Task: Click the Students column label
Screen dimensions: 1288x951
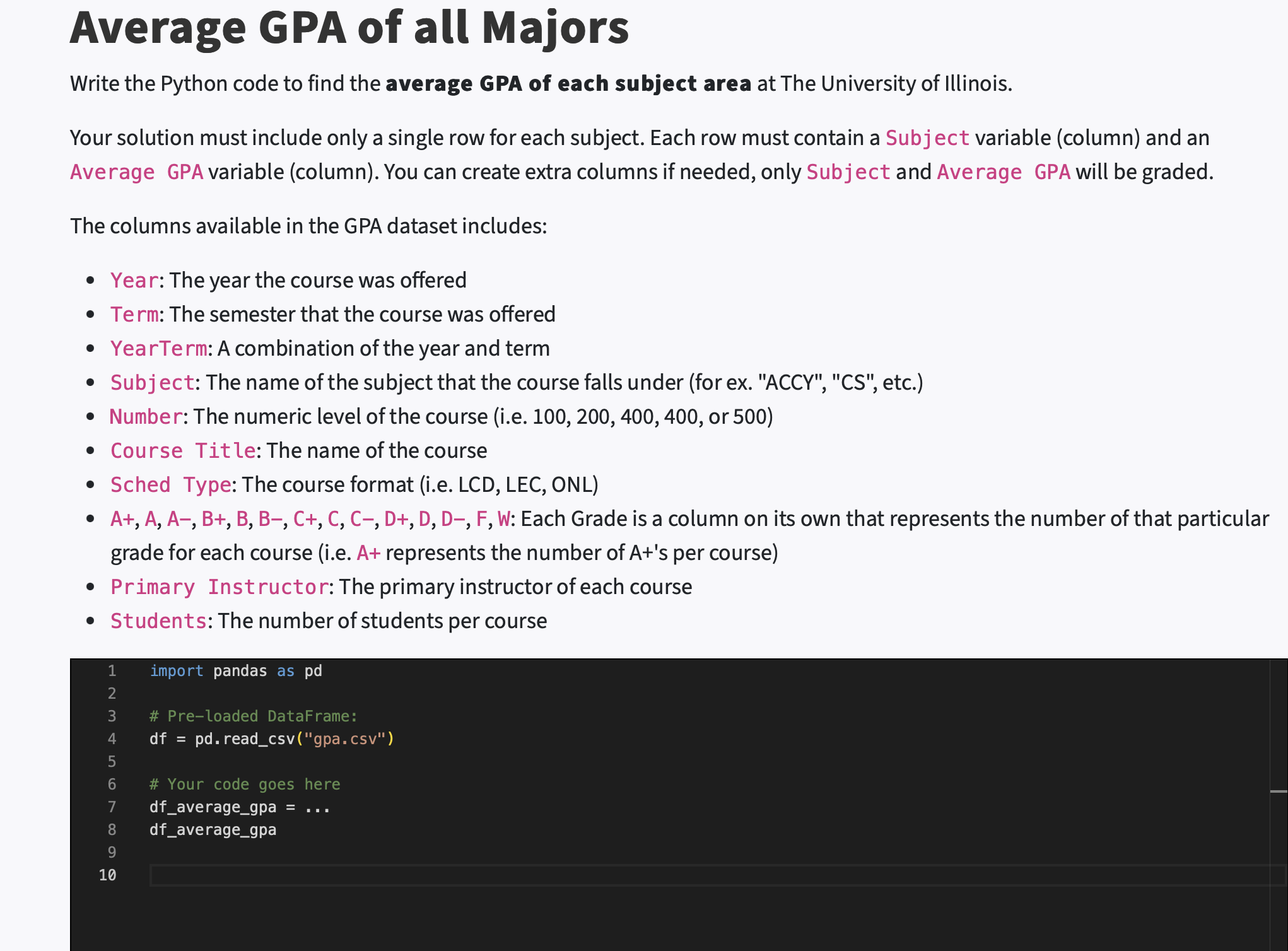Action: tap(158, 621)
